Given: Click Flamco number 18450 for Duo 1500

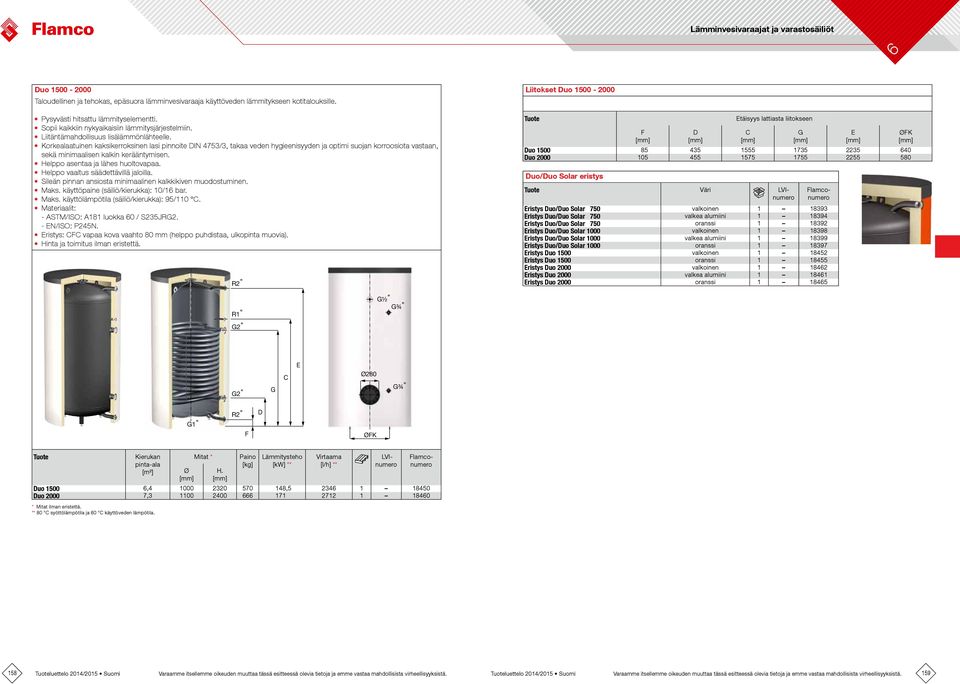Looking at the screenshot, I should [x=421, y=489].
